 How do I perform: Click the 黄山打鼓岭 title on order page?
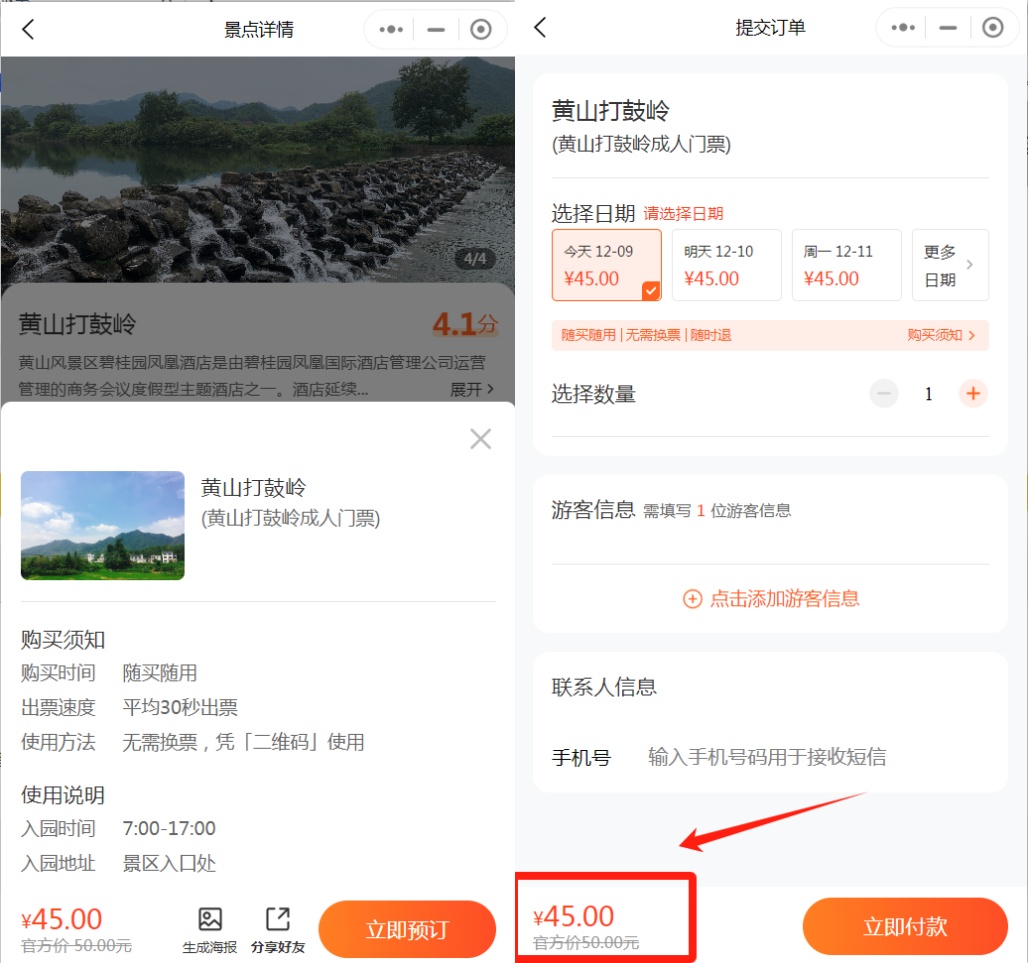pos(610,111)
